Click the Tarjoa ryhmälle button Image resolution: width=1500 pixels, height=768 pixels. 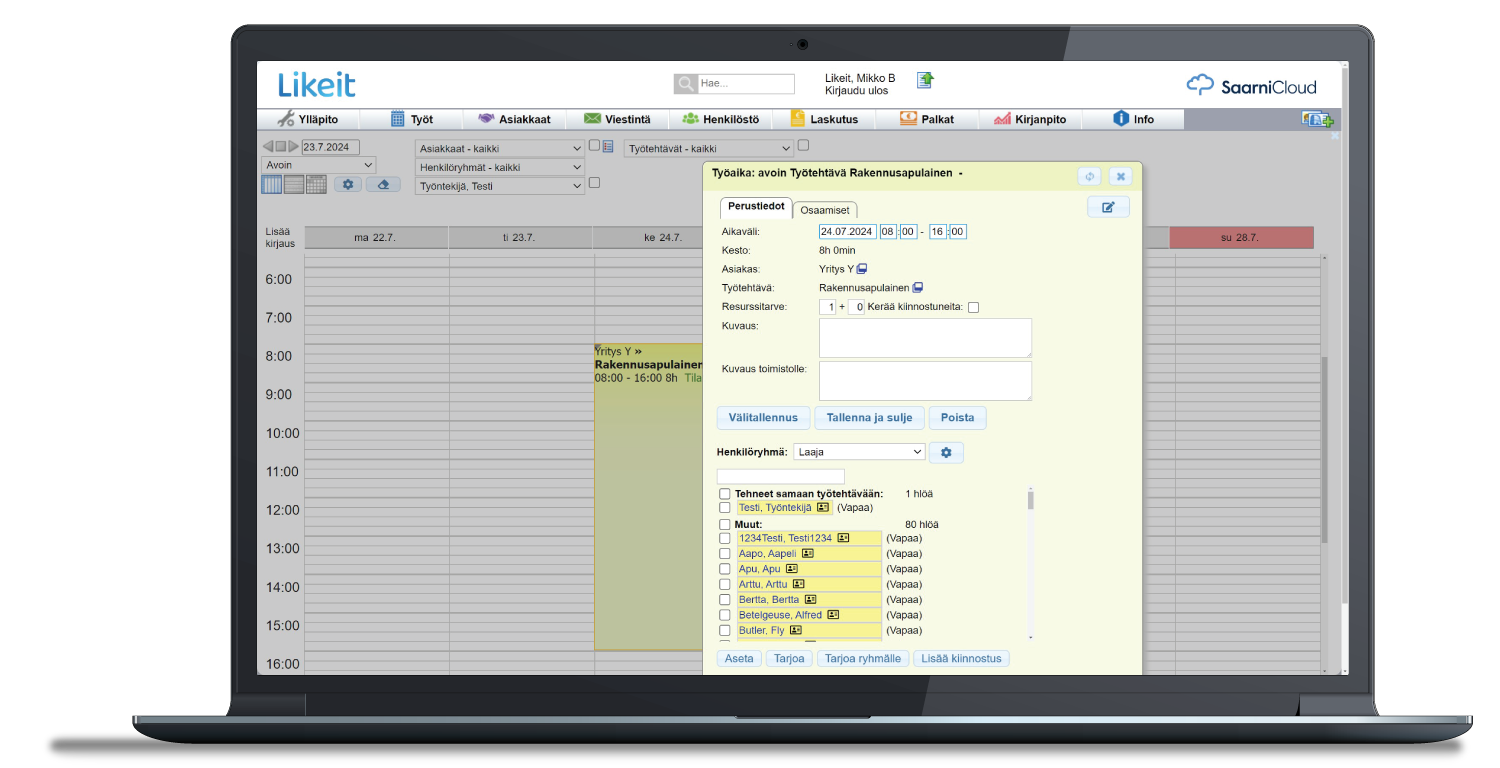[862, 658]
